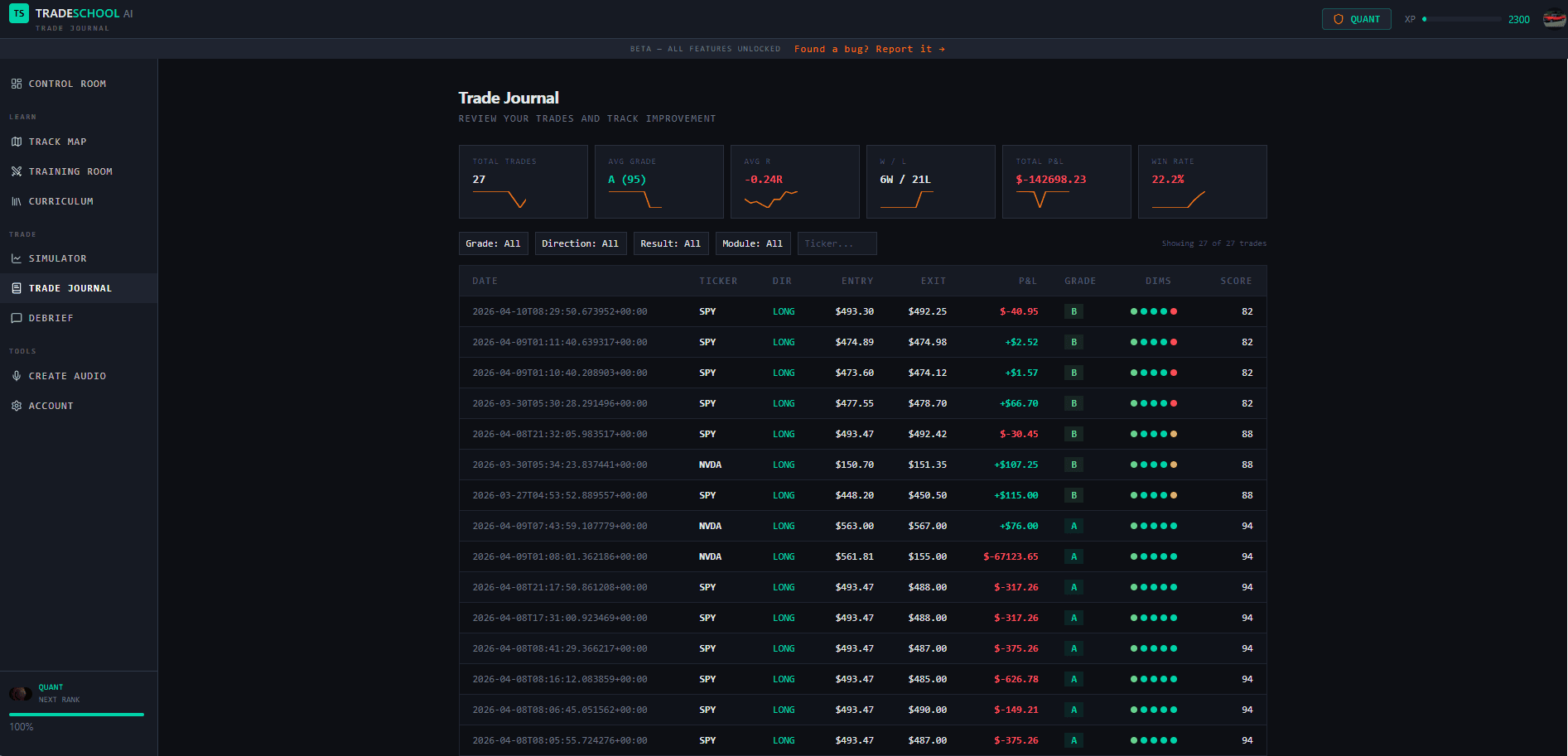Click the Account gear icon
This screenshot has height=756, width=1568.
click(x=17, y=406)
